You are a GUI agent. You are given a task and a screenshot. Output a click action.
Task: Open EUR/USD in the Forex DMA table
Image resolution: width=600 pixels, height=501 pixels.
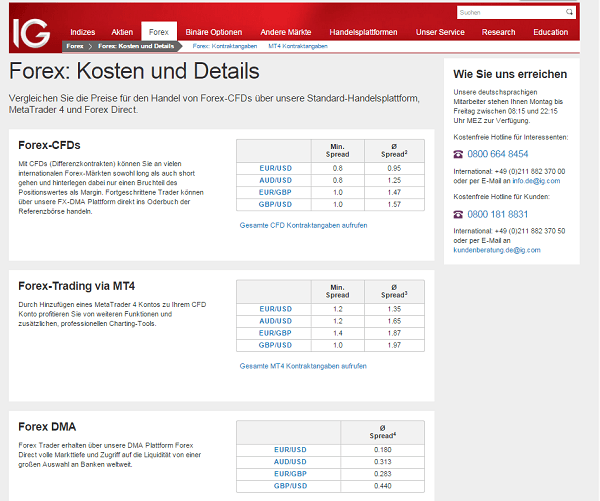(x=290, y=450)
